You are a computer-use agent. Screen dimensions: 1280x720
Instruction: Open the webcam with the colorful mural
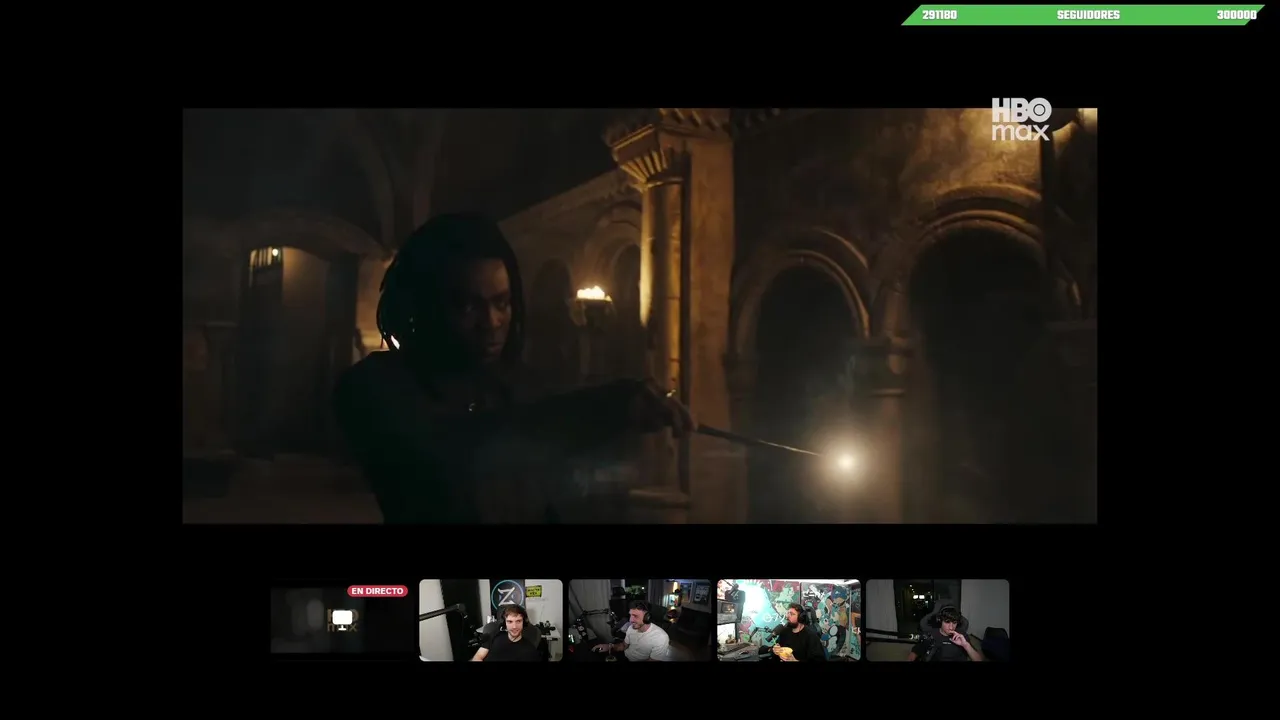(x=789, y=620)
